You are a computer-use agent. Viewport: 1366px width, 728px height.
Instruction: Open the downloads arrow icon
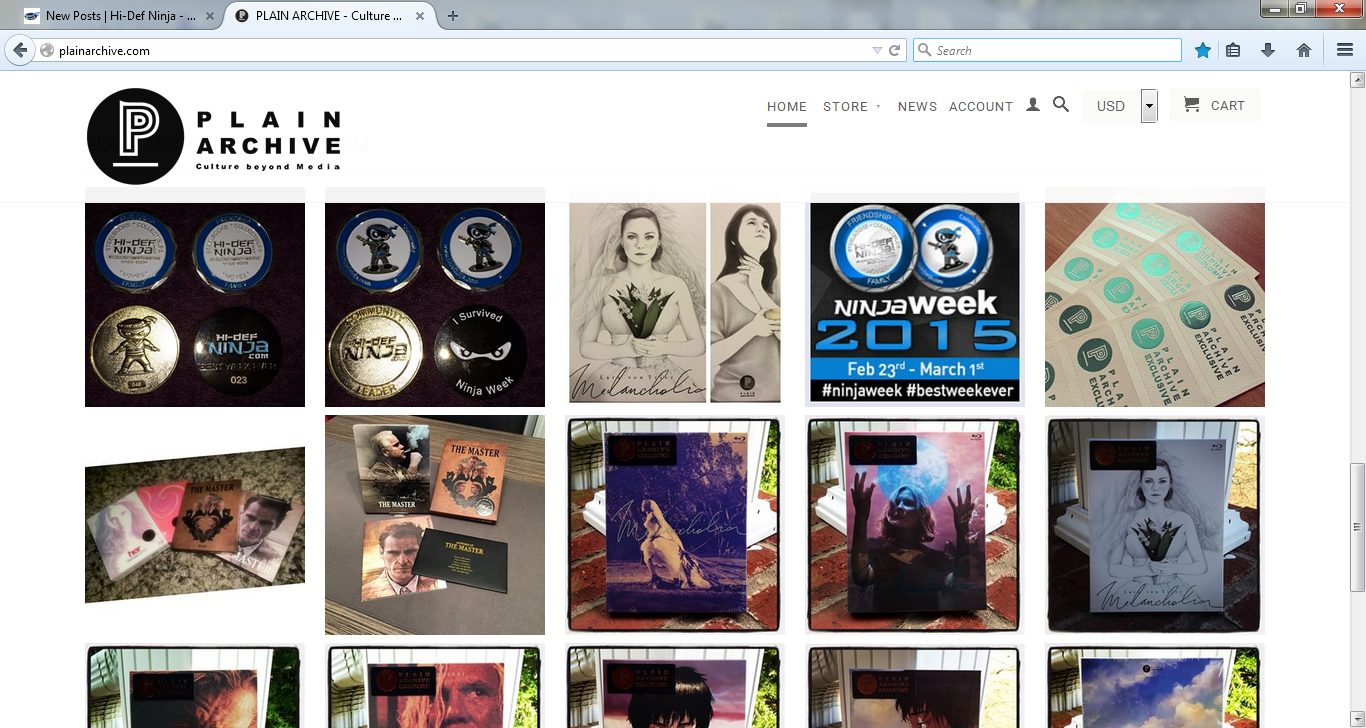pyautogui.click(x=1268, y=50)
